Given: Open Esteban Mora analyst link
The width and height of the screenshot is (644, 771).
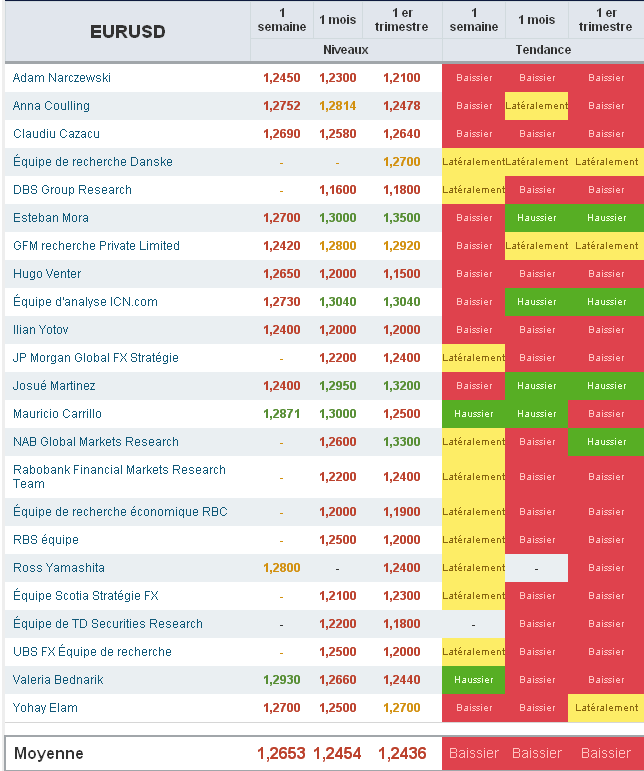Looking at the screenshot, I should click(51, 218).
